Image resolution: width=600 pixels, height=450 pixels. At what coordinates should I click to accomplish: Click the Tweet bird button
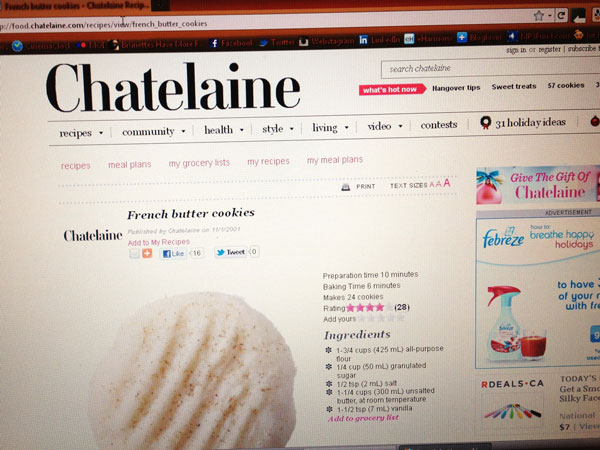230,252
